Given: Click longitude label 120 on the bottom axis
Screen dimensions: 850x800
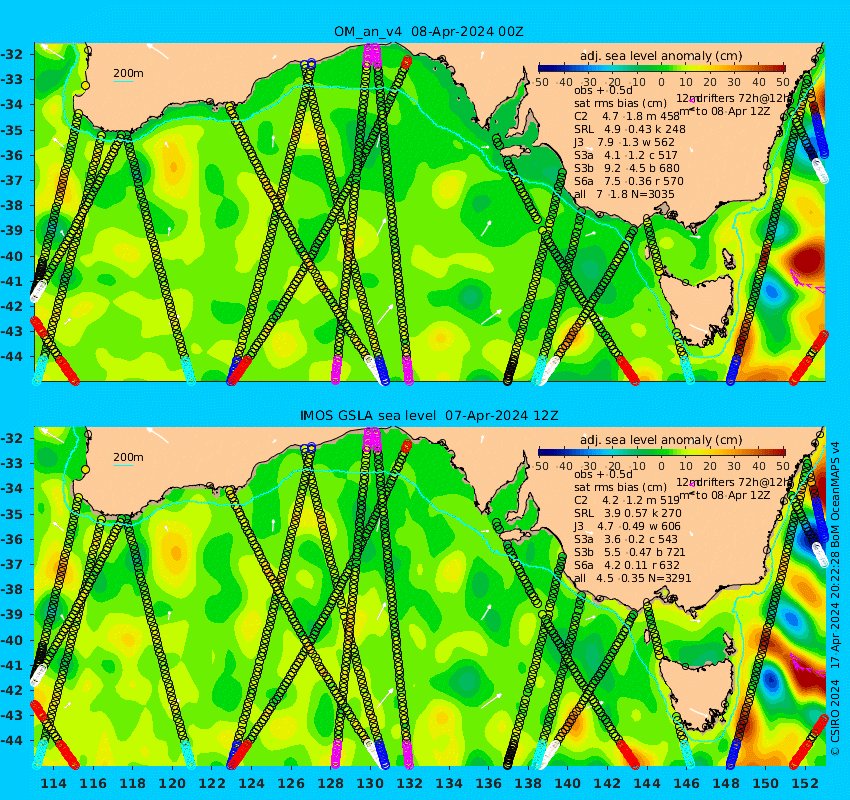Looking at the screenshot, I should click(172, 784).
